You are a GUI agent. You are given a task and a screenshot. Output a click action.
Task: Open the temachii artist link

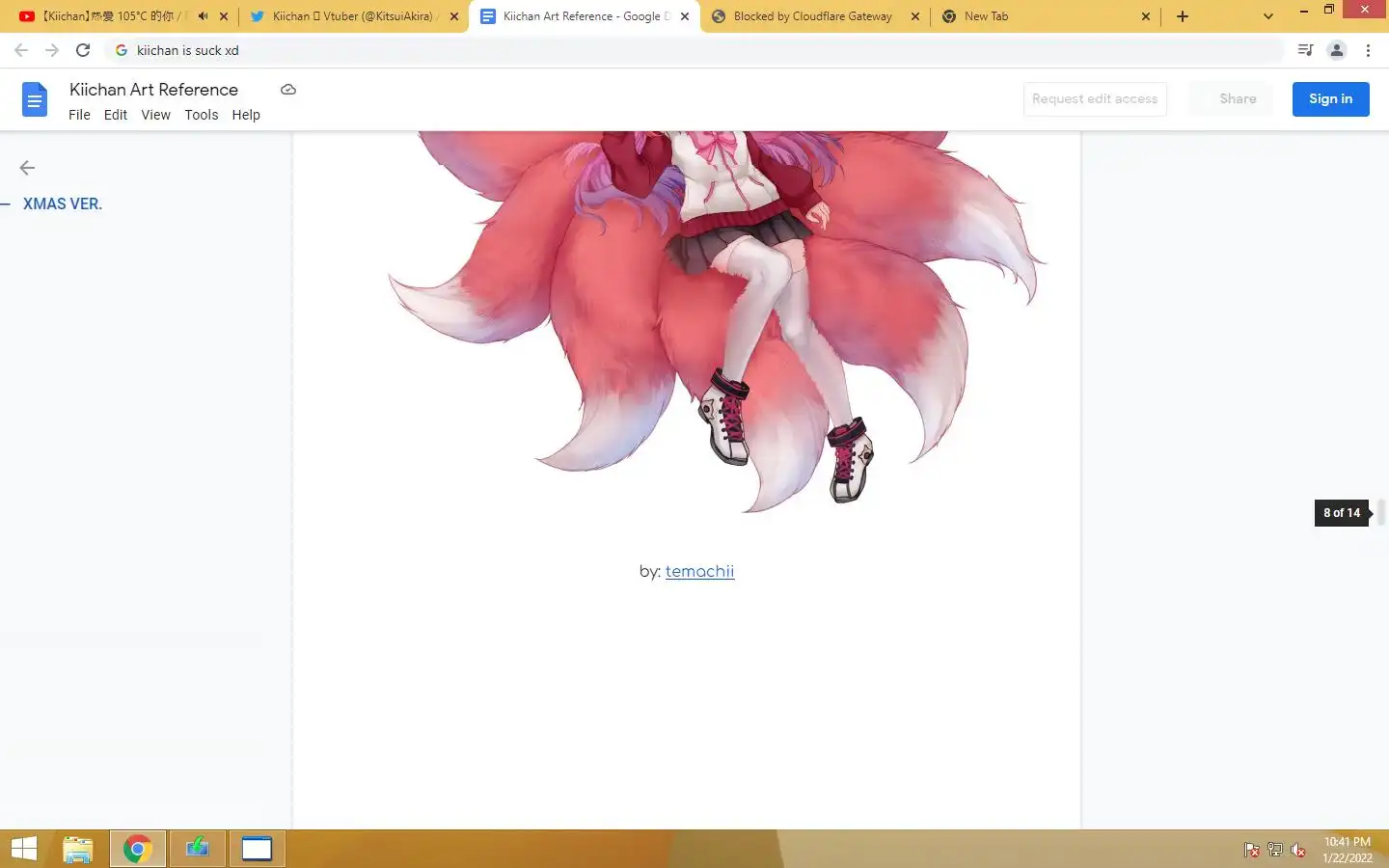coord(699,571)
